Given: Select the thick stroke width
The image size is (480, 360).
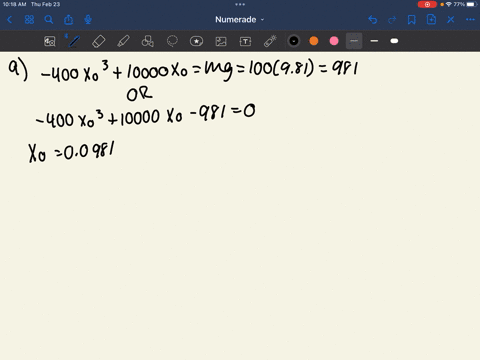Looking at the screenshot, I should (394, 41).
